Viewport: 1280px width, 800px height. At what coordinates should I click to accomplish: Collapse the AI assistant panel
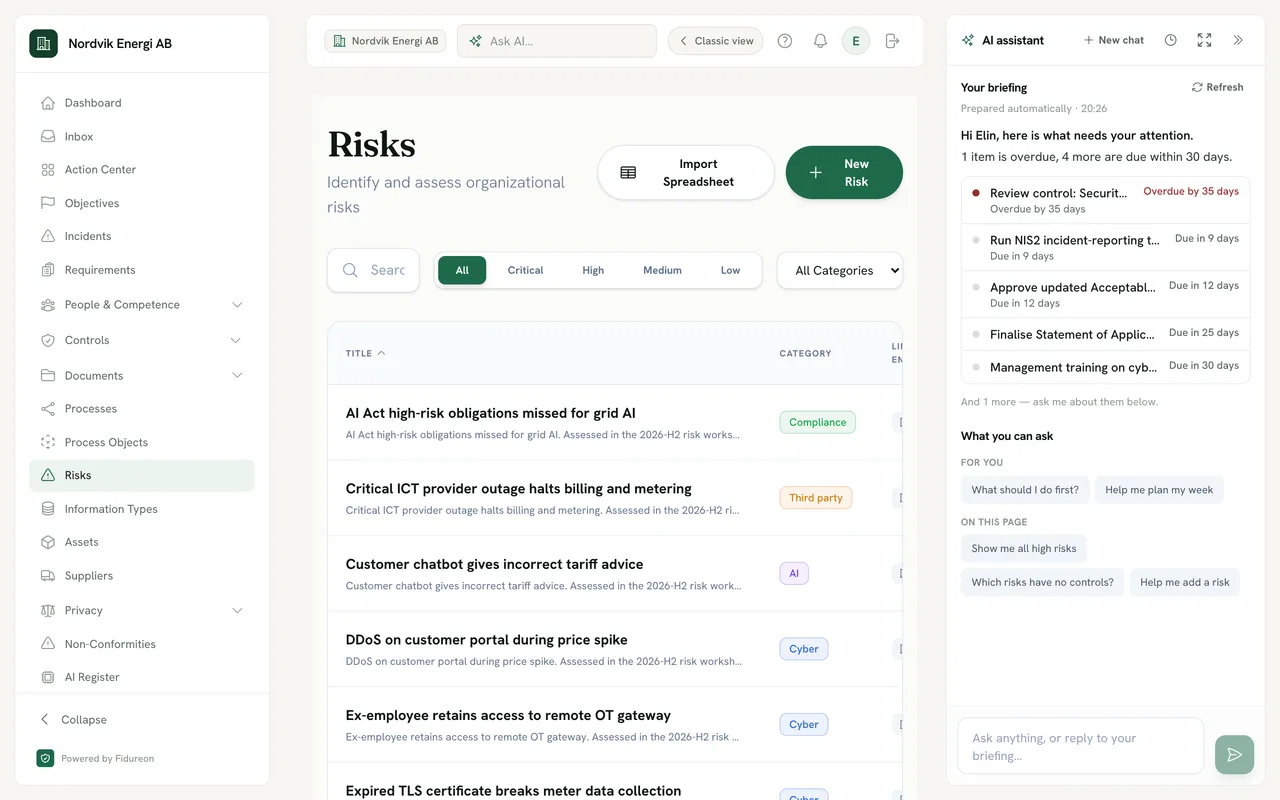coord(1238,40)
